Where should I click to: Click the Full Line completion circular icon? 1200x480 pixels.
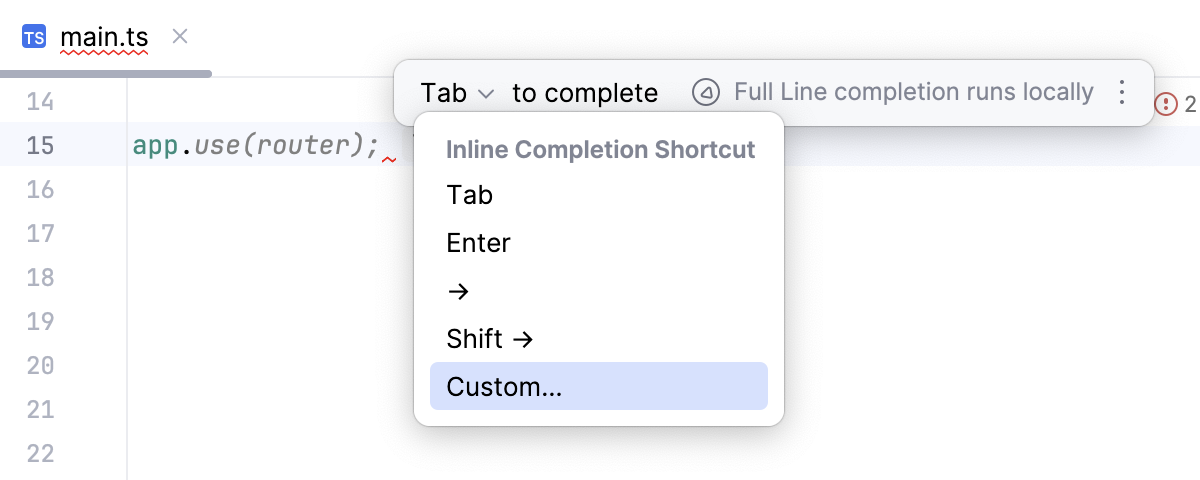click(x=706, y=93)
